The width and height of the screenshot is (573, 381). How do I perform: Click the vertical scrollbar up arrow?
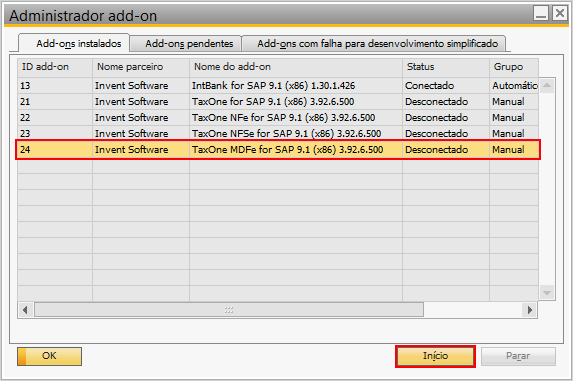coord(547,85)
